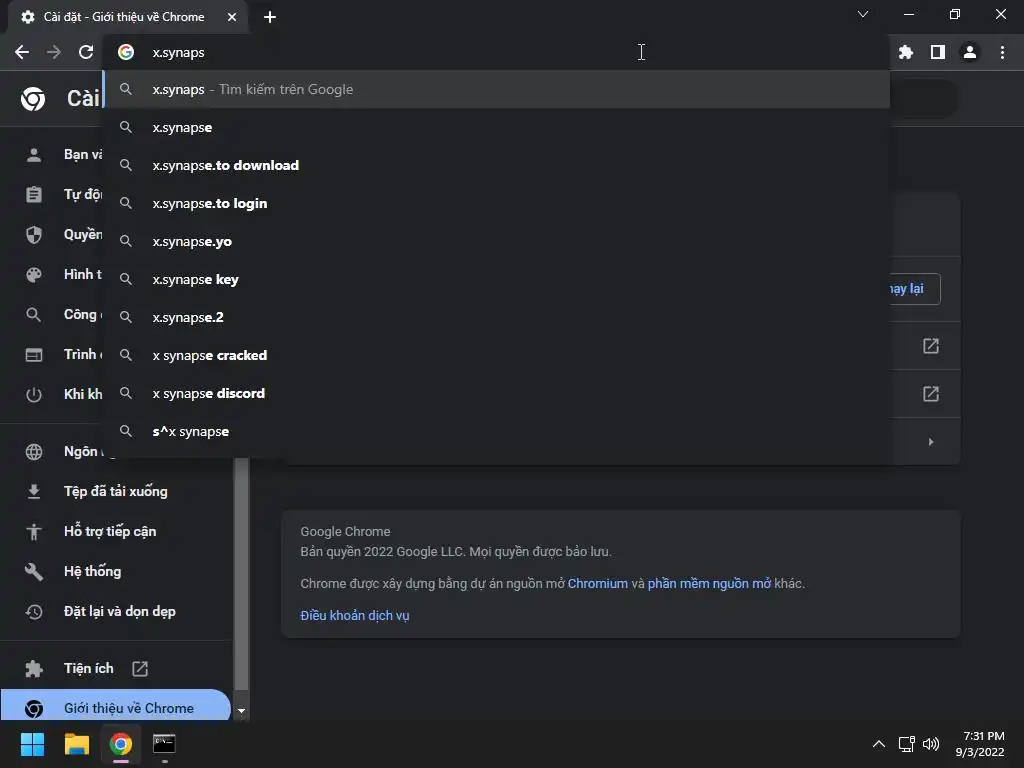Choose the x.synapse key suggestion
The height and width of the screenshot is (768, 1024).
click(x=496, y=279)
